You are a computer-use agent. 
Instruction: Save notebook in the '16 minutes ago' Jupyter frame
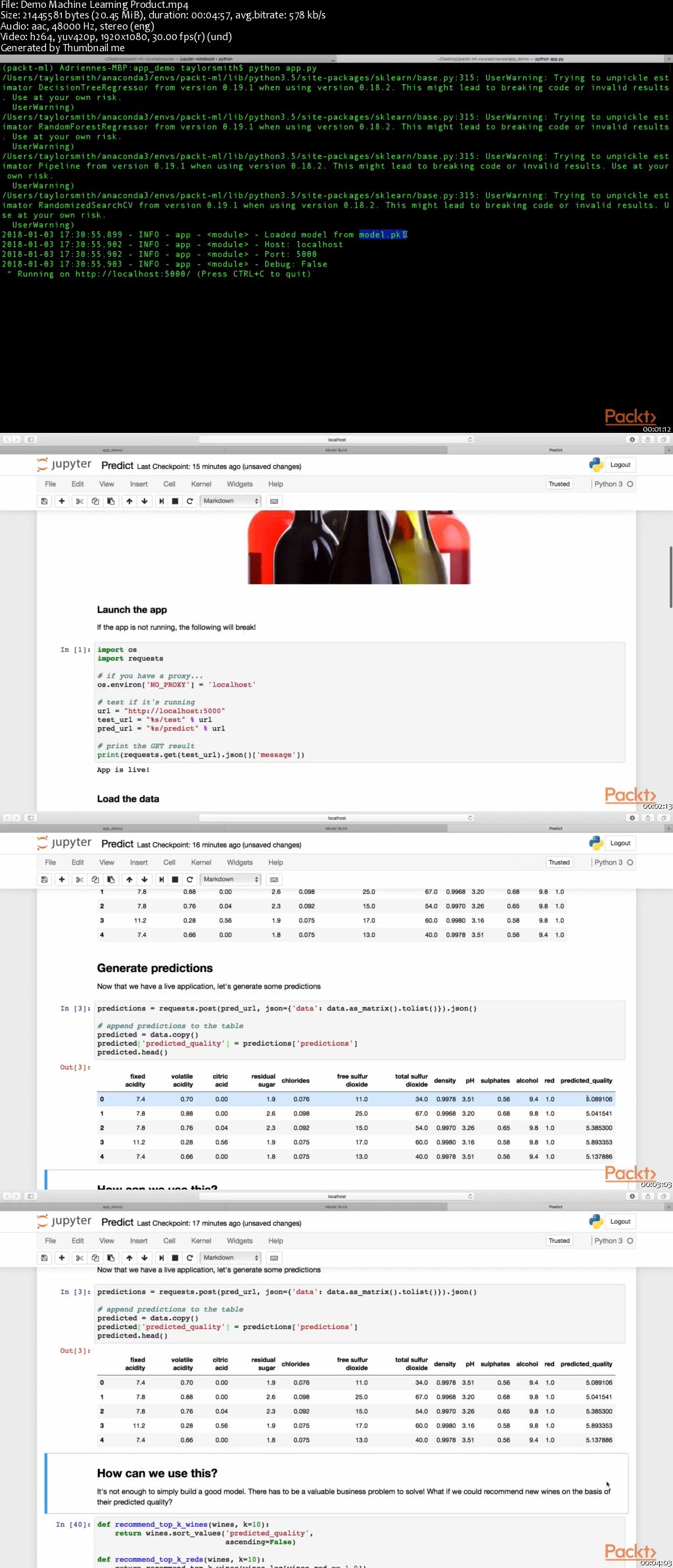click(x=44, y=880)
